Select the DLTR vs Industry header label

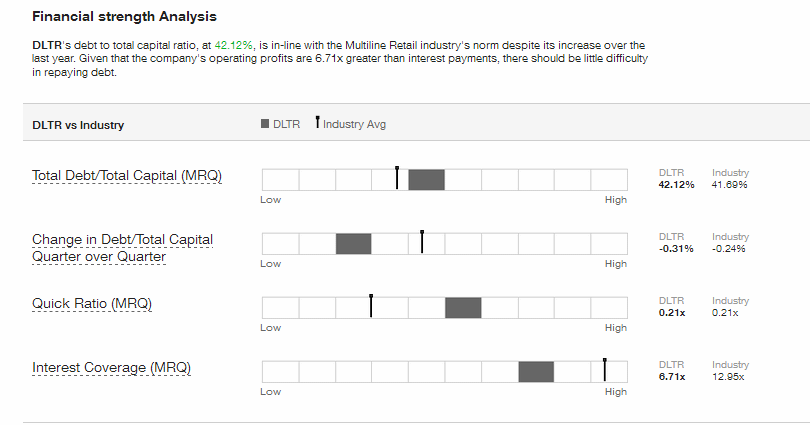(78, 125)
